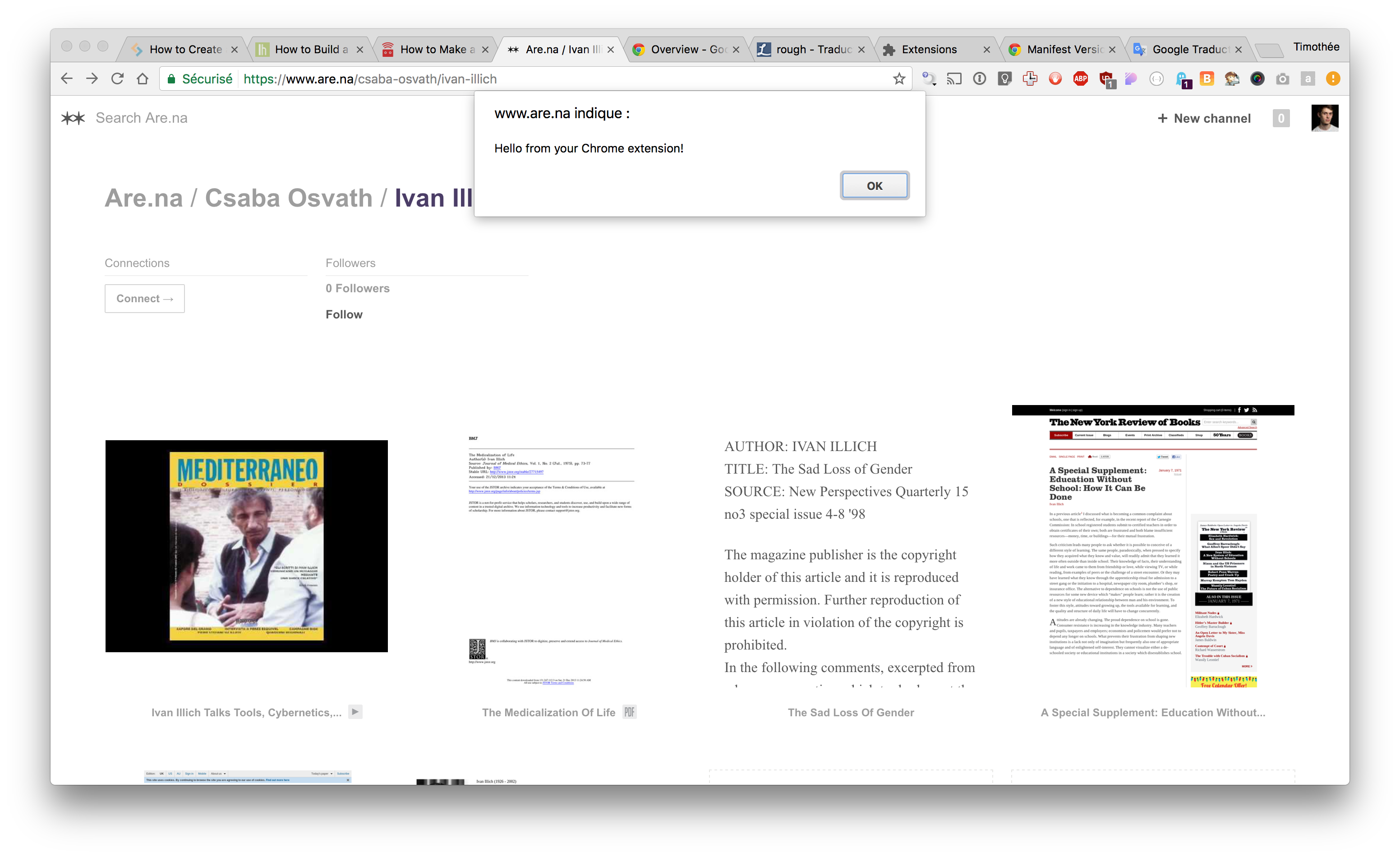Switch to the How to Build a tab
This screenshot has height=857, width=1400.
pyautogui.click(x=310, y=50)
